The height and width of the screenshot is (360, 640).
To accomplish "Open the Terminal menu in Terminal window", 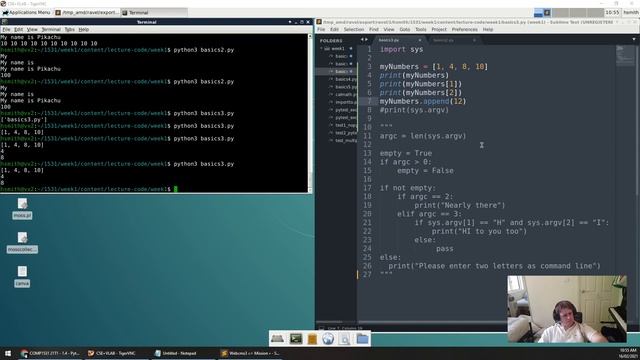I will pos(51,29).
